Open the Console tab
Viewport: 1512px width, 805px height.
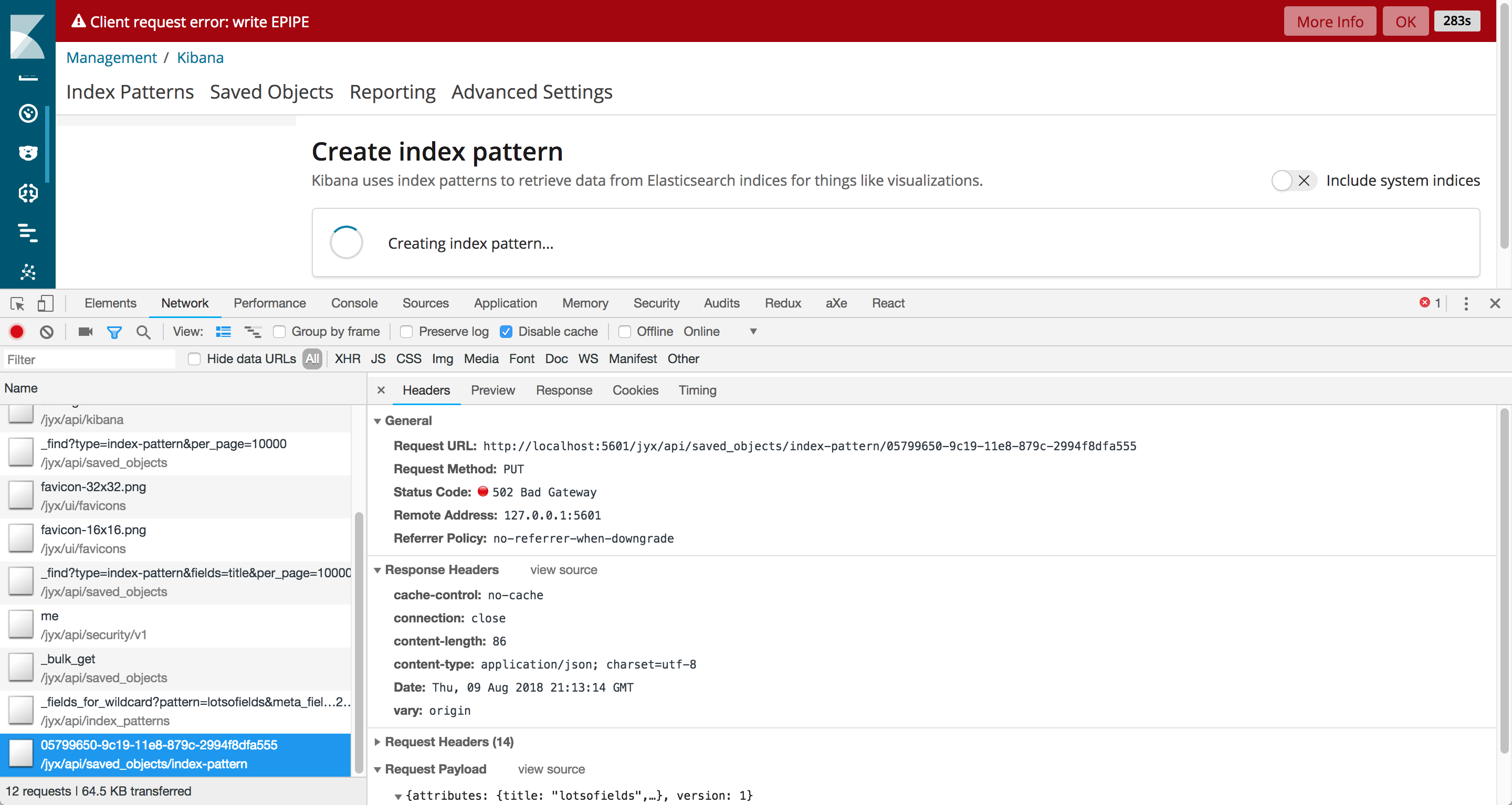click(x=354, y=303)
